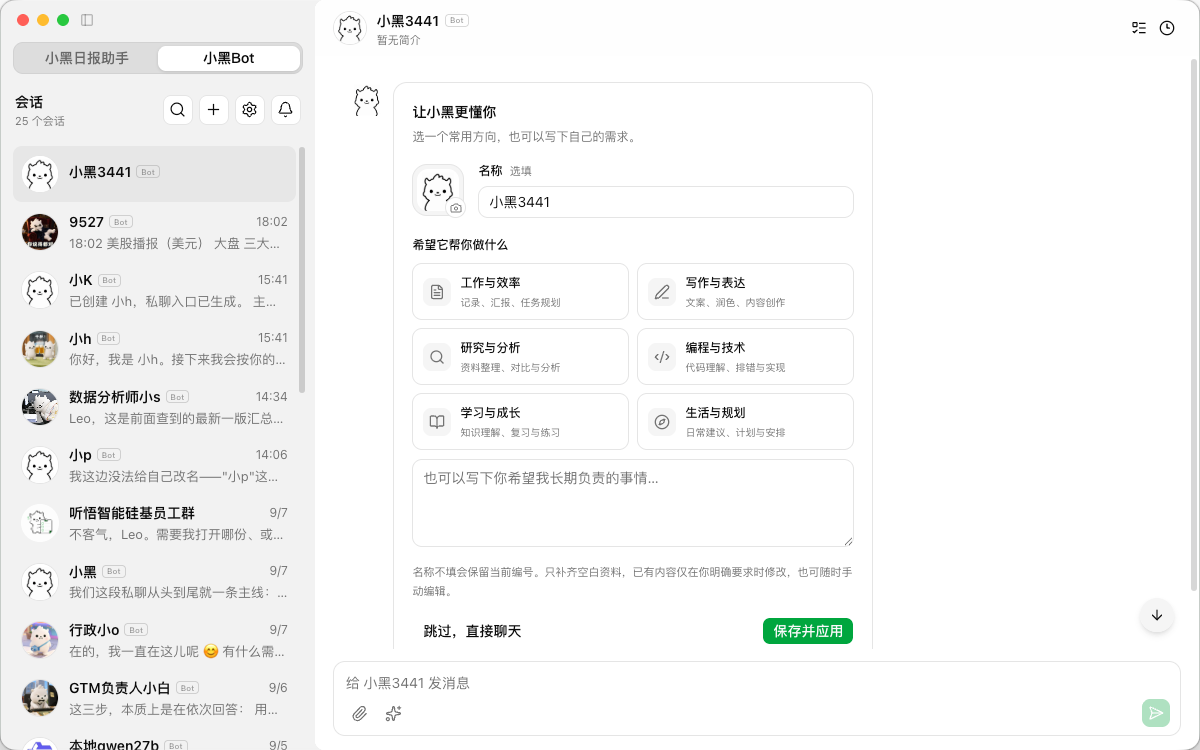The height and width of the screenshot is (750, 1200).
Task: Click the 小h avatar thumbnail
Action: (x=40, y=348)
